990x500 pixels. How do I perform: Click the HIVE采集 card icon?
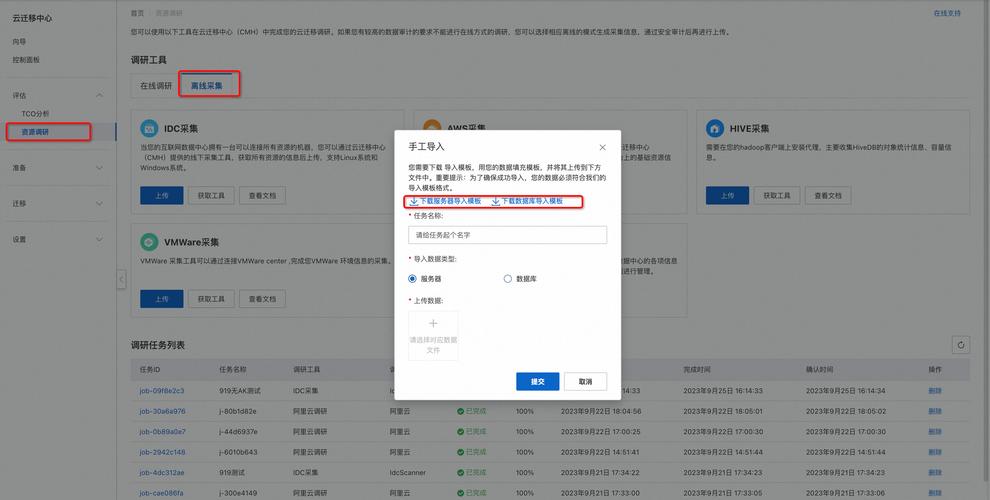pos(715,128)
